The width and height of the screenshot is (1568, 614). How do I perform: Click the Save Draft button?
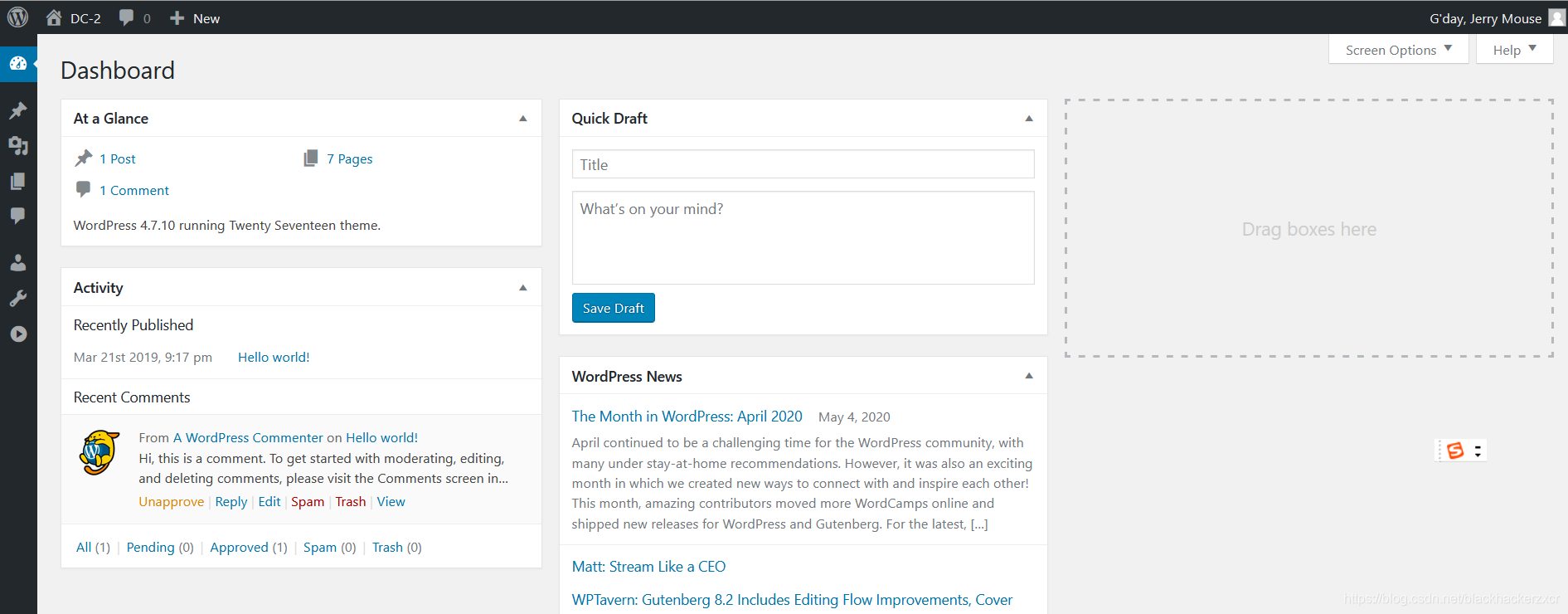[x=614, y=308]
